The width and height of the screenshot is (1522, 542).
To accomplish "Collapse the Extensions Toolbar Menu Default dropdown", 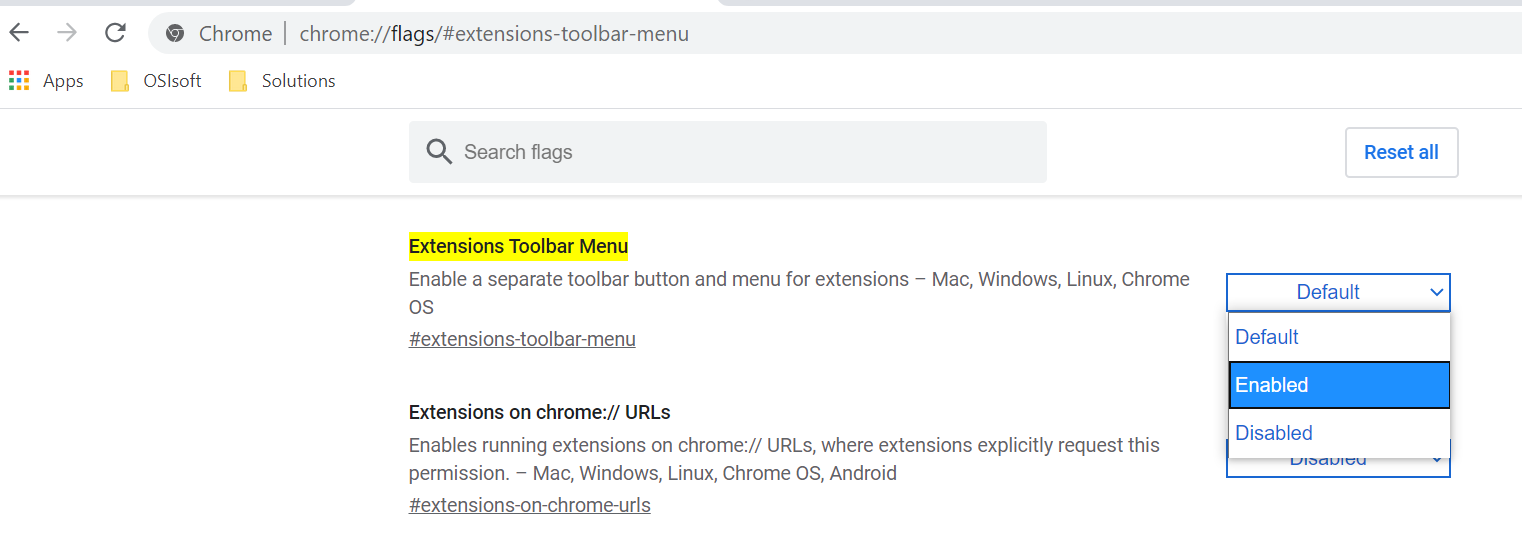I will tap(1338, 292).
